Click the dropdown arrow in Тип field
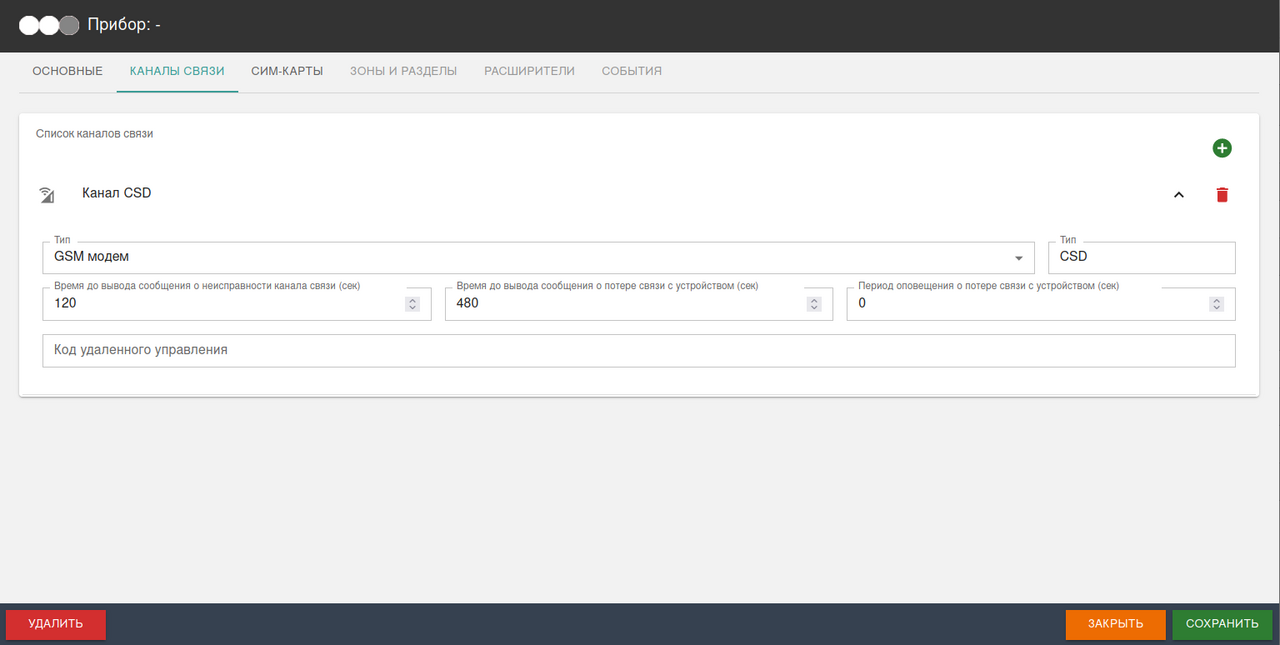1280x645 pixels. click(x=1018, y=258)
